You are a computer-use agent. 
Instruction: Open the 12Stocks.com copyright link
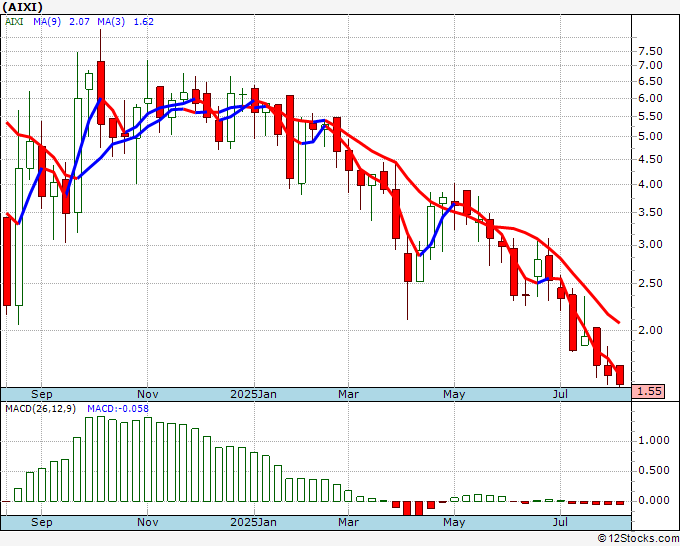tap(638, 539)
